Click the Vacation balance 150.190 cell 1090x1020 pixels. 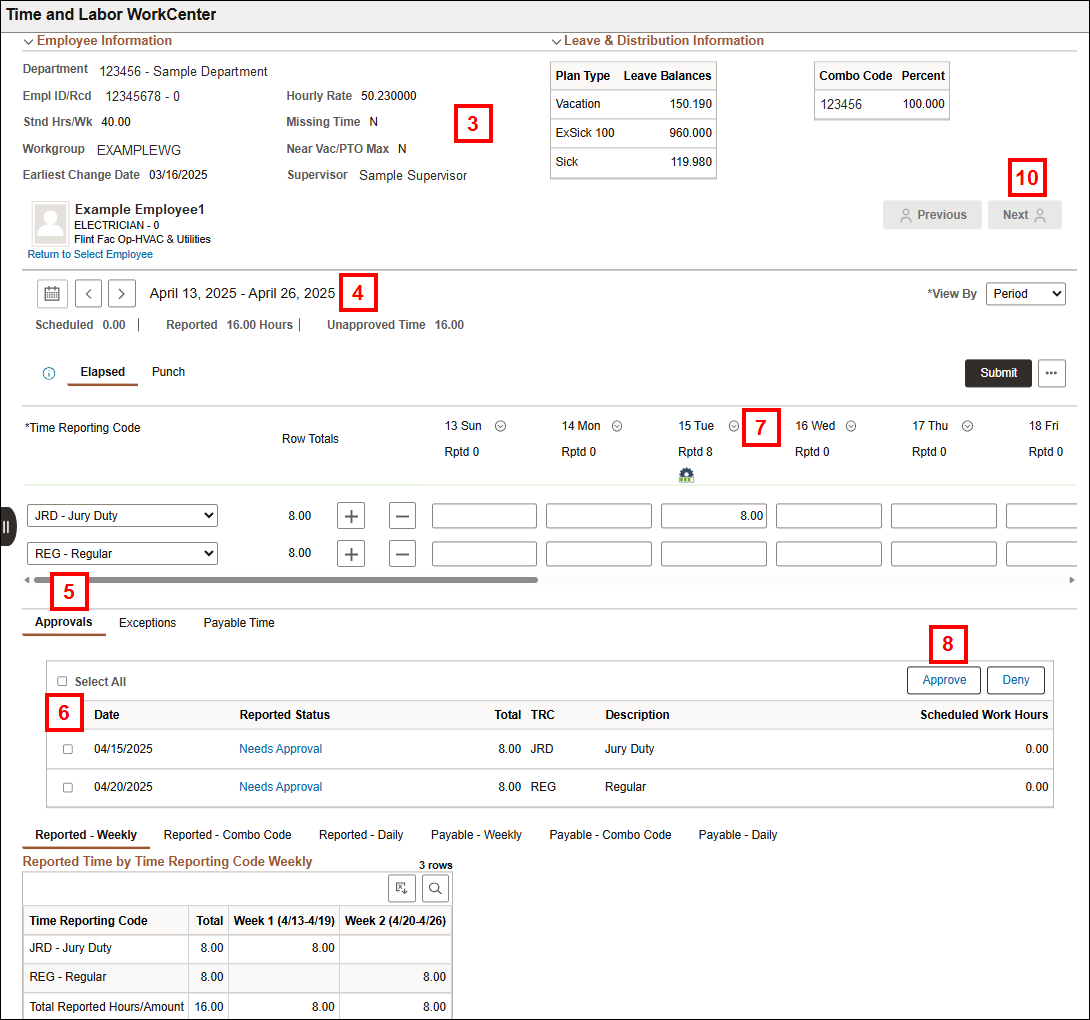click(x=690, y=104)
